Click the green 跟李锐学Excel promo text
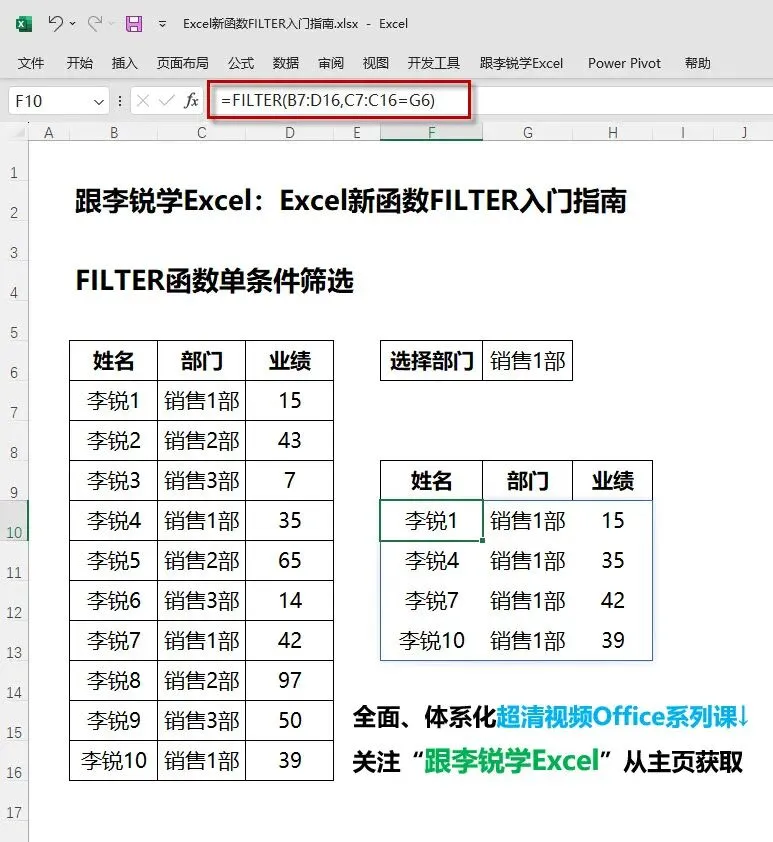This screenshot has width=773, height=842. click(512, 761)
